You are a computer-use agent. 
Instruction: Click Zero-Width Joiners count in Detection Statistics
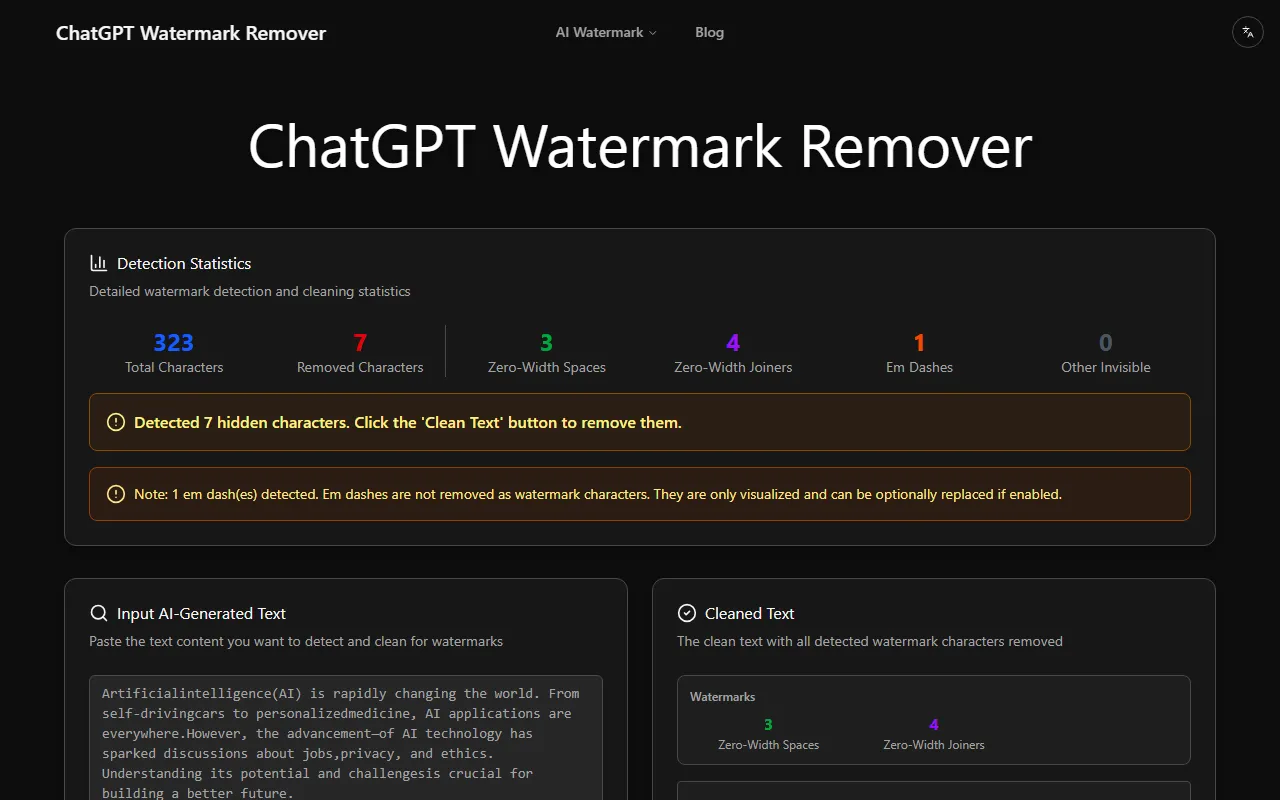pyautogui.click(x=733, y=343)
